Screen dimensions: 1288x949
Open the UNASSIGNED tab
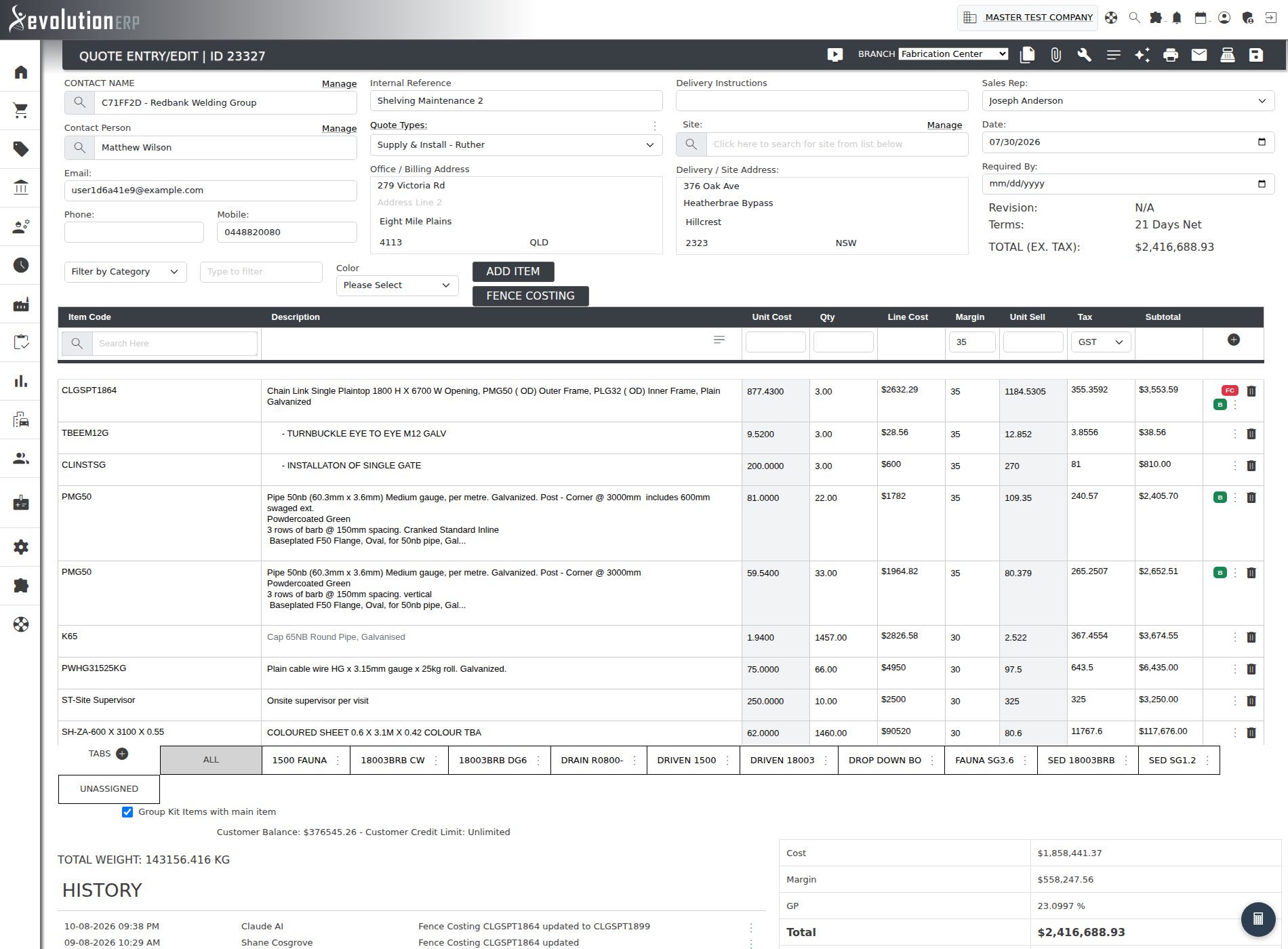point(109,789)
